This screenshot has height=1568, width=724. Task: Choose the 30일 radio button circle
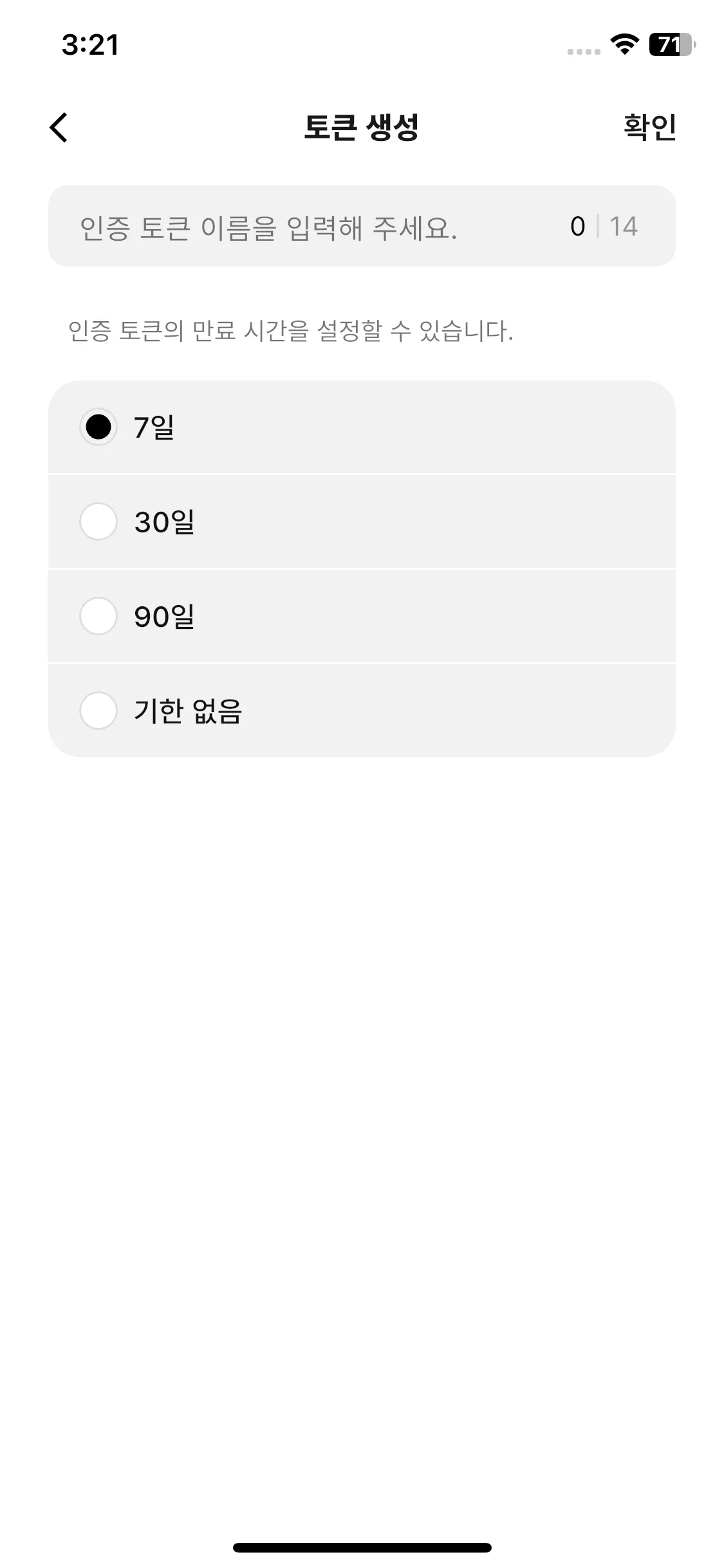point(98,521)
